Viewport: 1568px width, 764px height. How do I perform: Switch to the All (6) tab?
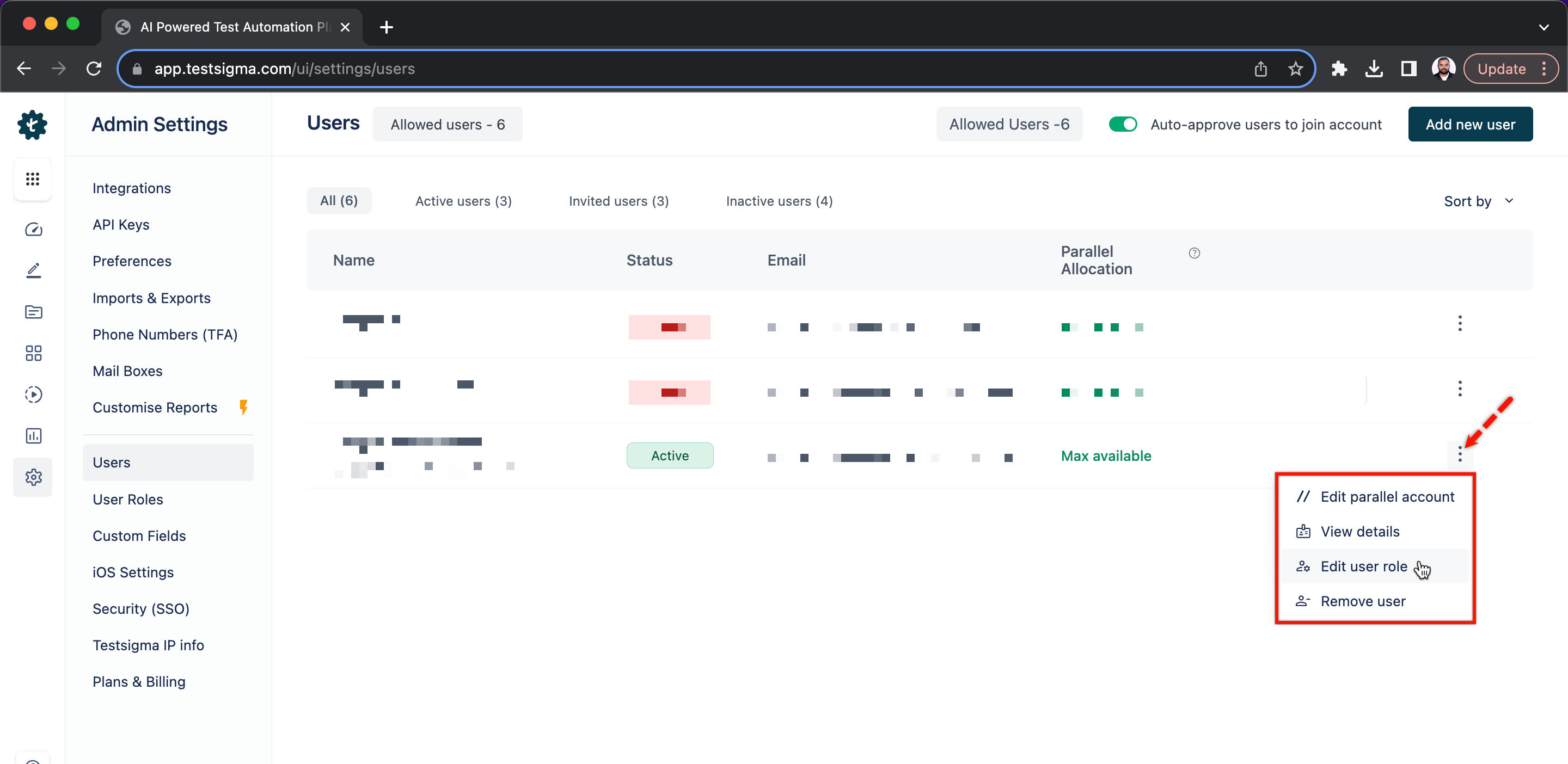coord(339,201)
